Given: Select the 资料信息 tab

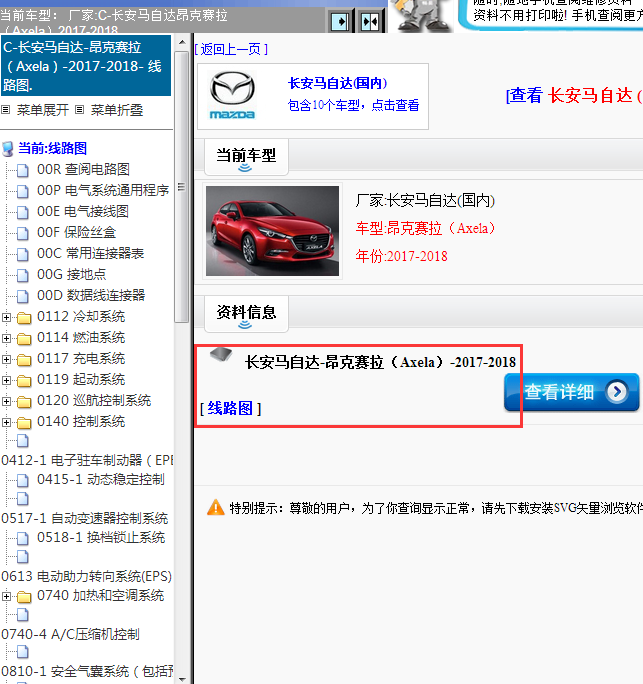Looking at the screenshot, I should 246,314.
